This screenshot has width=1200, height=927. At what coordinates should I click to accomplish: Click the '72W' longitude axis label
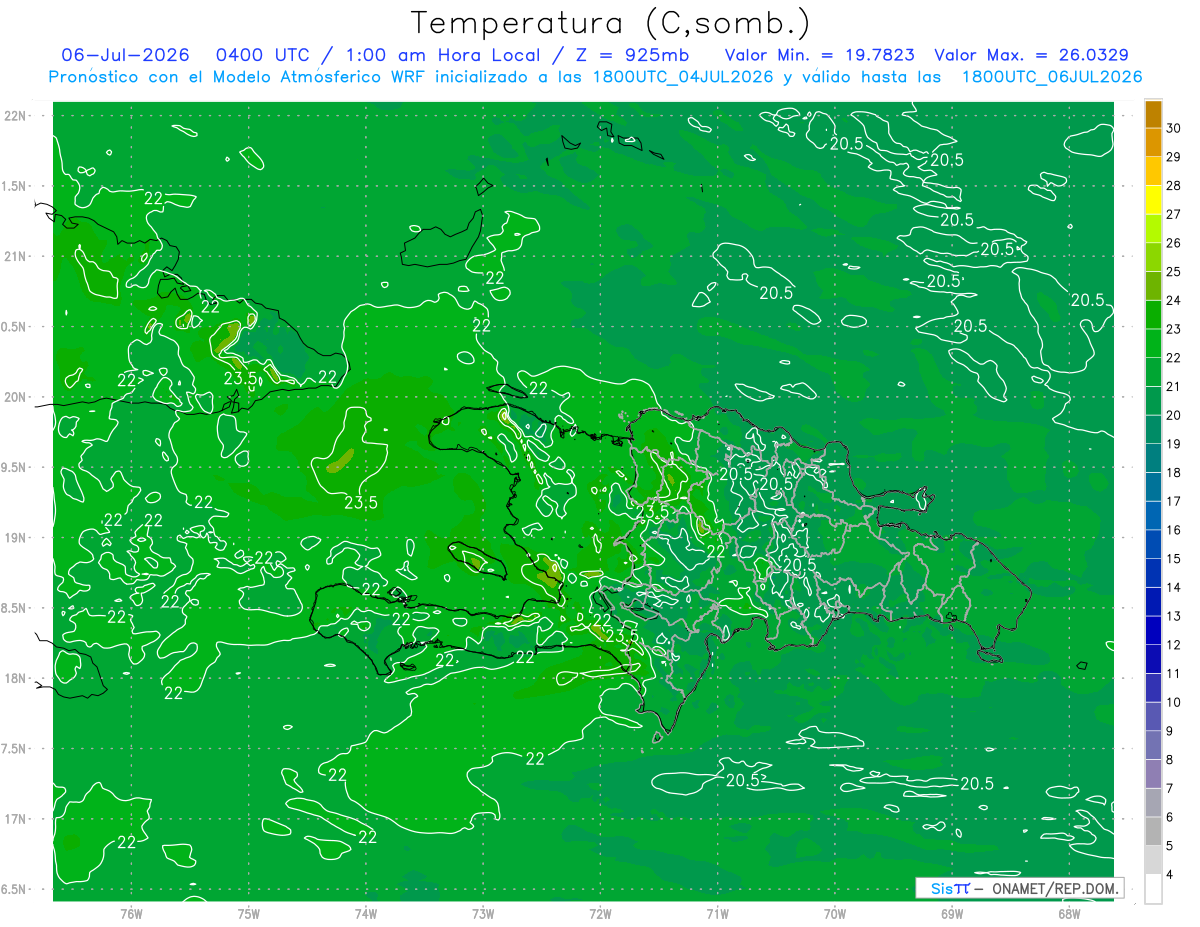point(601,913)
